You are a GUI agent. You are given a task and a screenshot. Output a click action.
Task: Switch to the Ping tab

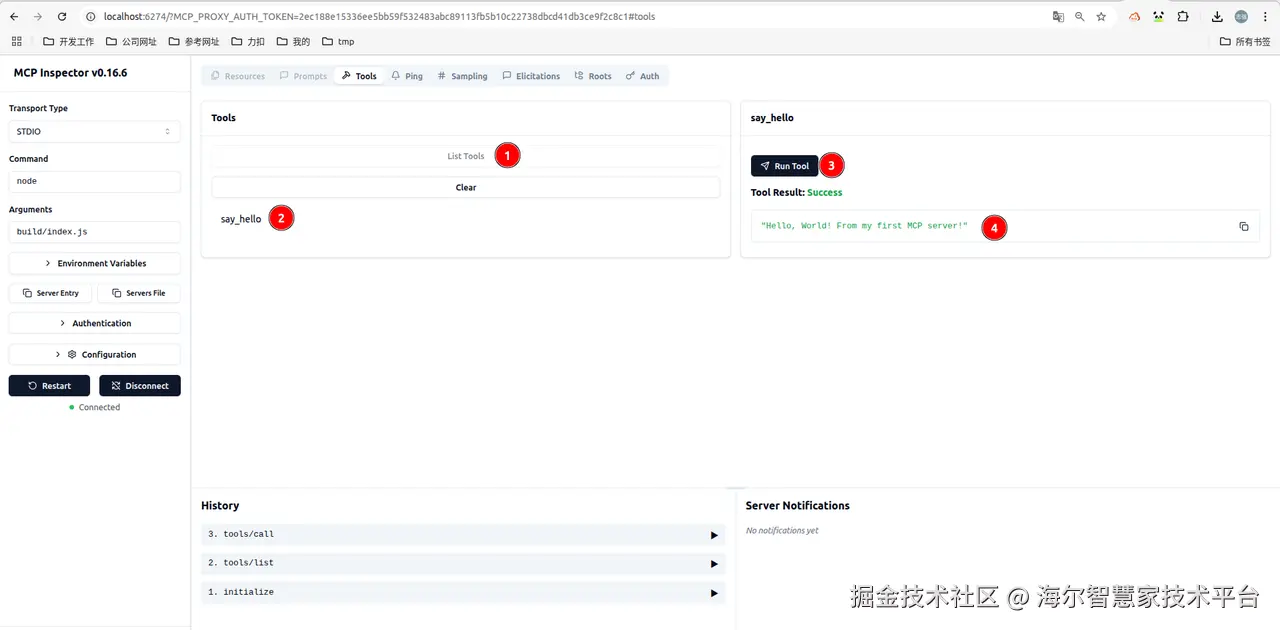[x=407, y=76]
